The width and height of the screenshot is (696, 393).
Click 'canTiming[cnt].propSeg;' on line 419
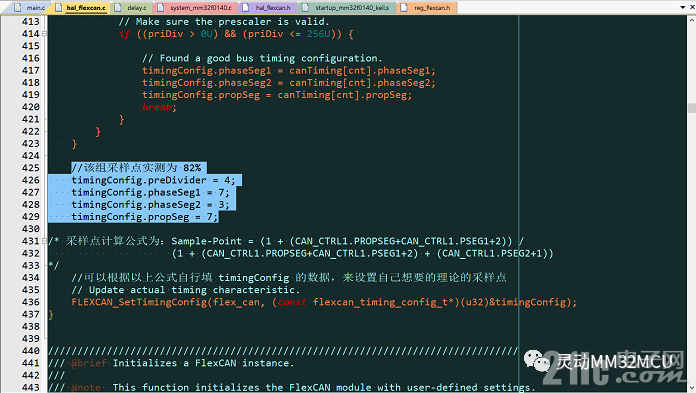345,95
